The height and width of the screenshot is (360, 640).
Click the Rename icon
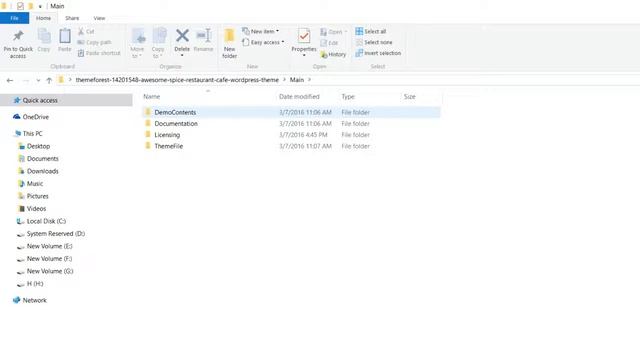click(x=204, y=36)
